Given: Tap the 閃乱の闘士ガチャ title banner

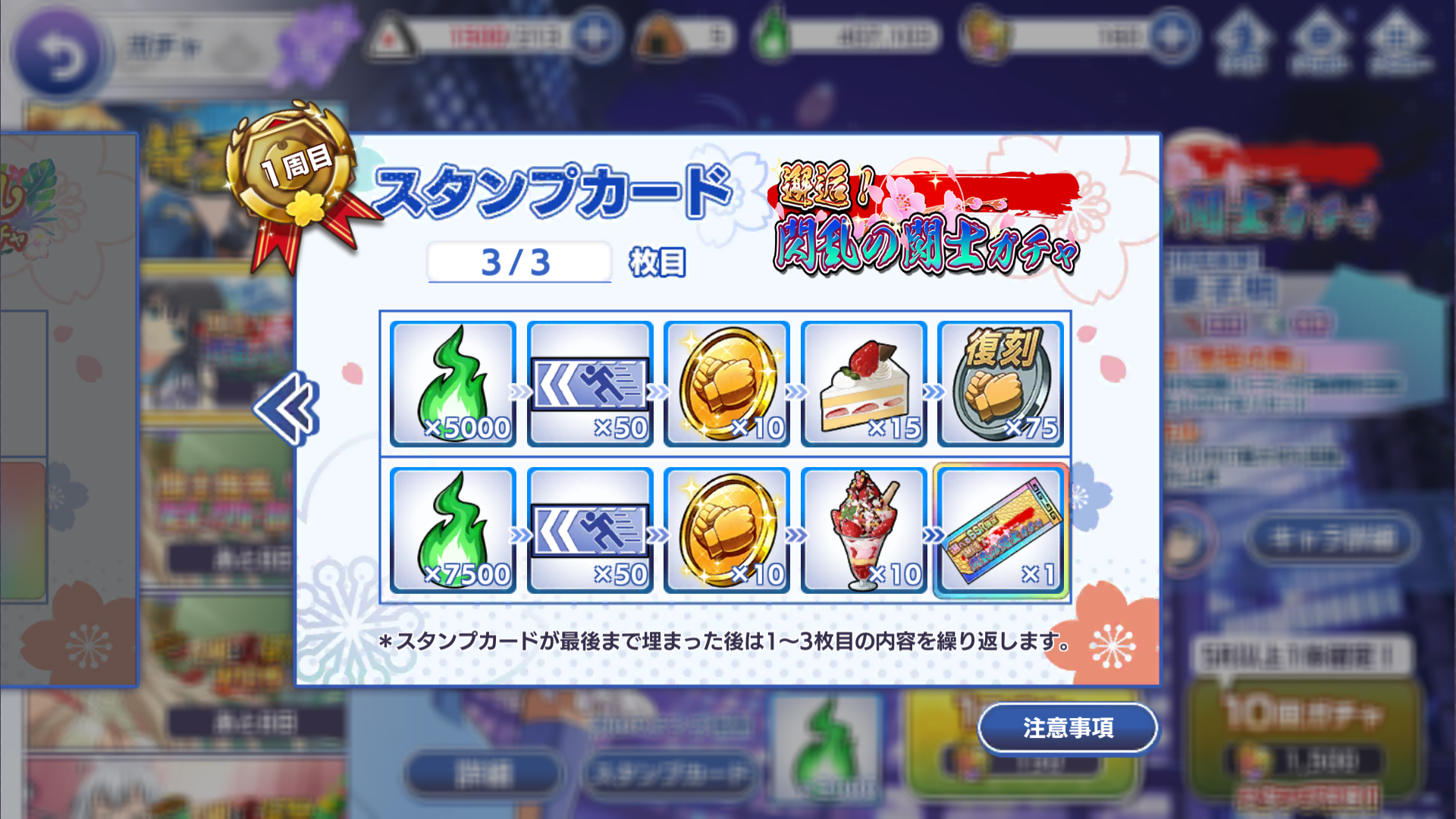Looking at the screenshot, I should coord(925,217).
